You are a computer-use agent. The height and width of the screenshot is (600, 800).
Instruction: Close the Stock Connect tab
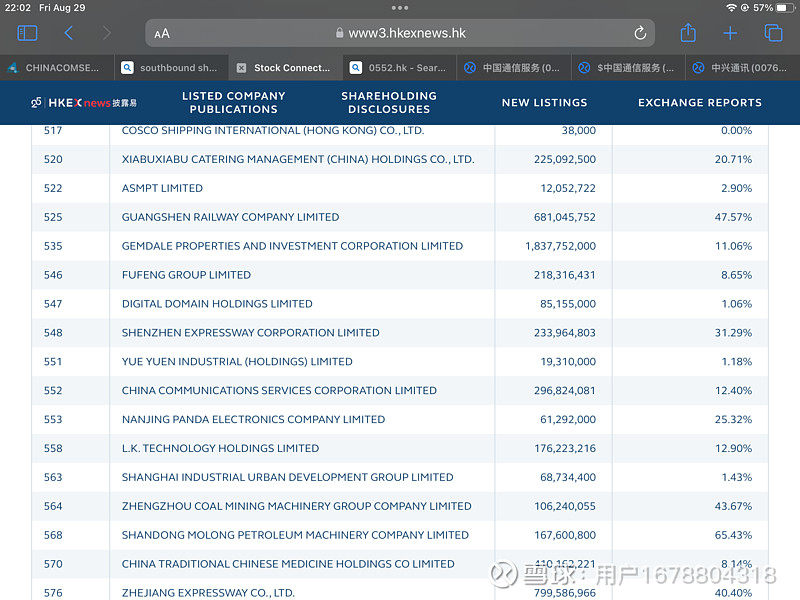241,68
